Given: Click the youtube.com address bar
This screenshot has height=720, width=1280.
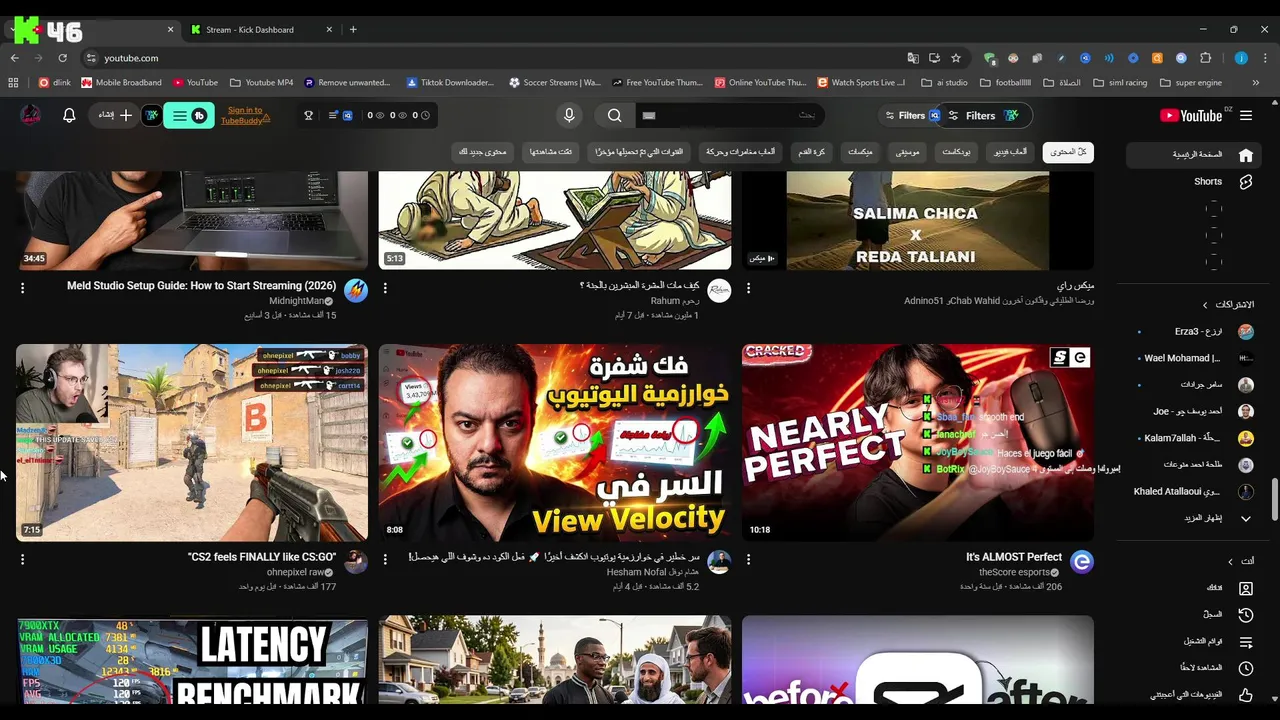Looking at the screenshot, I should pyautogui.click(x=500, y=58).
